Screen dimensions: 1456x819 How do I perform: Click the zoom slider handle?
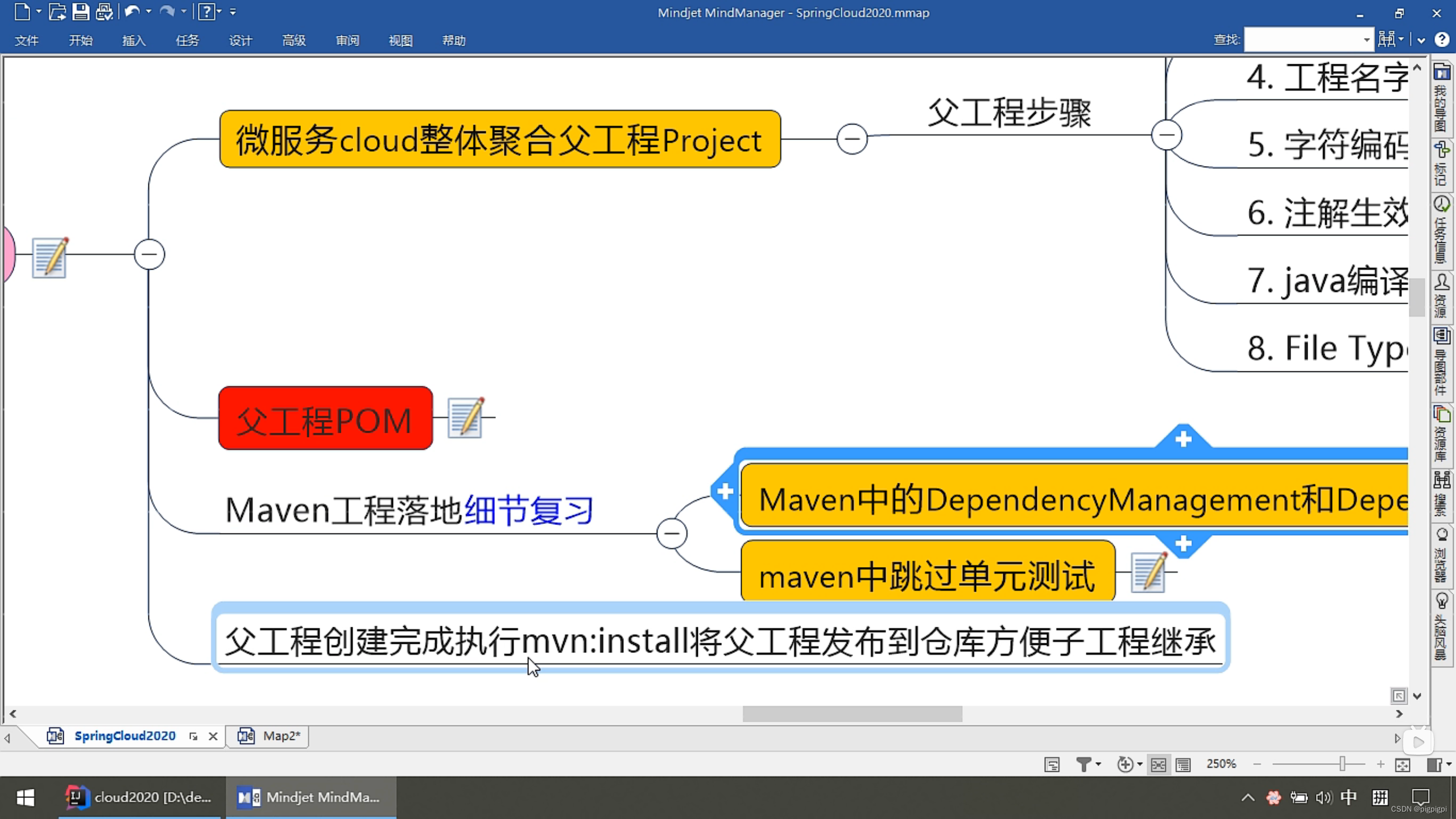pyautogui.click(x=1342, y=764)
